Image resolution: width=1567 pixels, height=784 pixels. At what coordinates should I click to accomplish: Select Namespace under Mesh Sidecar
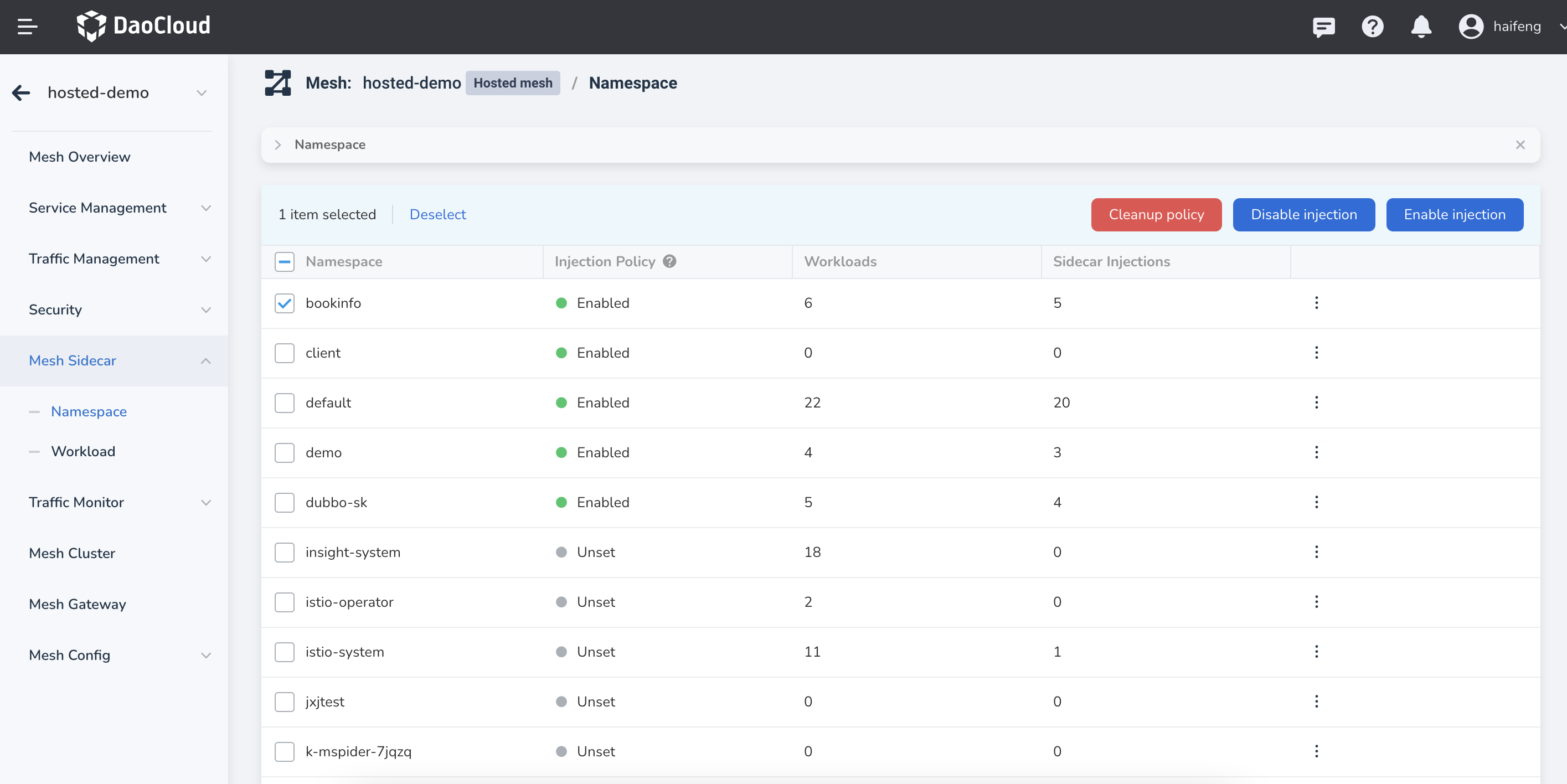point(89,412)
